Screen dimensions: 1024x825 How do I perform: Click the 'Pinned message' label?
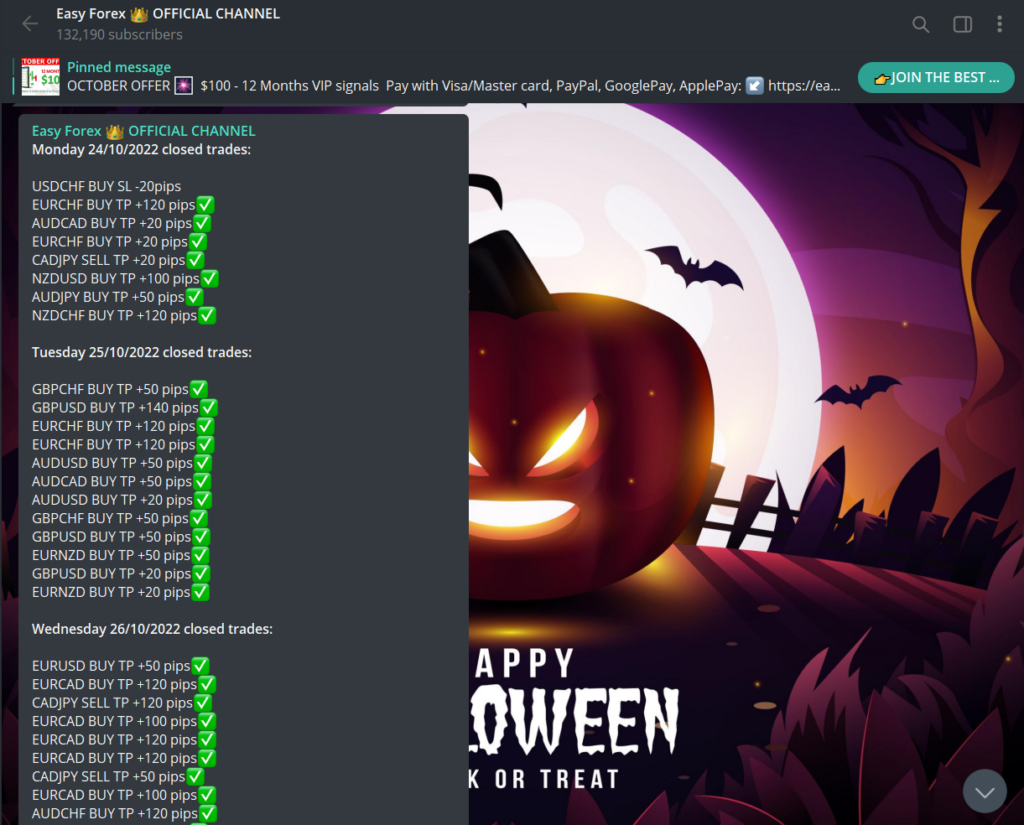tap(119, 67)
